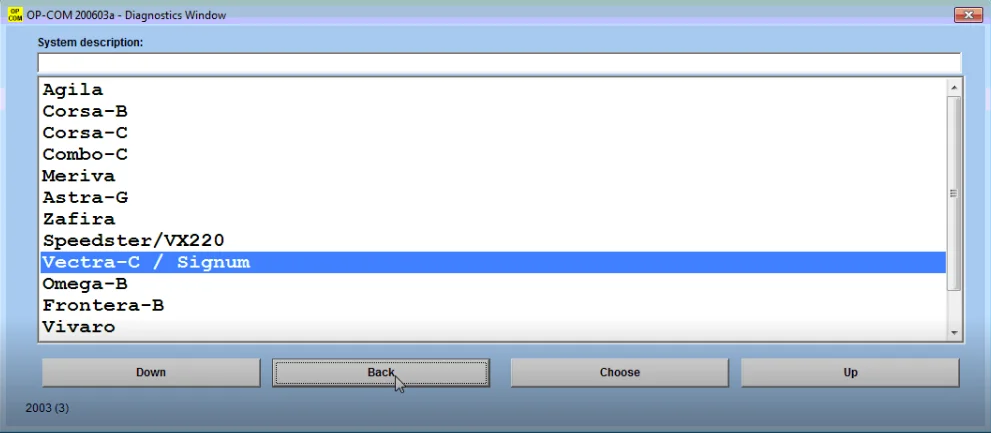Select Omega-B in the model list

point(493,284)
